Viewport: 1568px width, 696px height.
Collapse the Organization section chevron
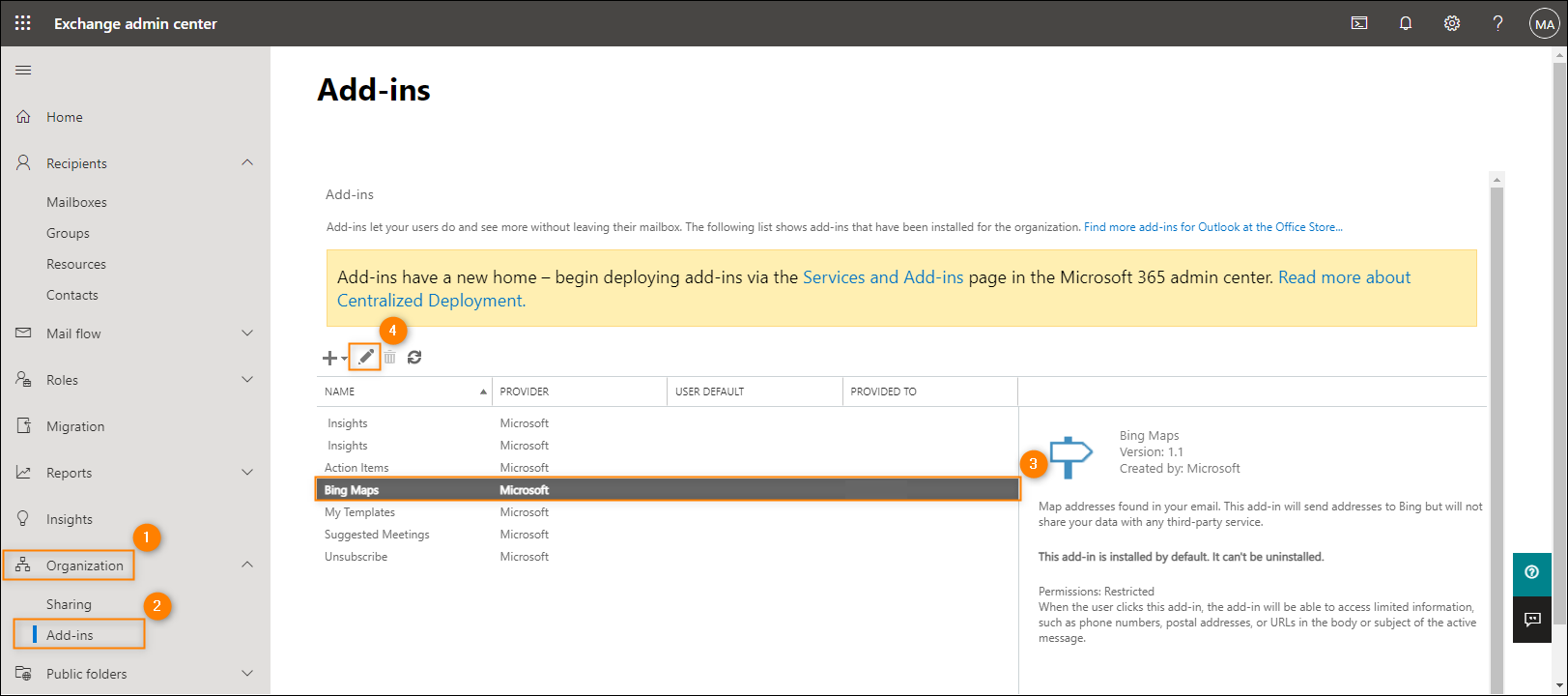click(247, 565)
